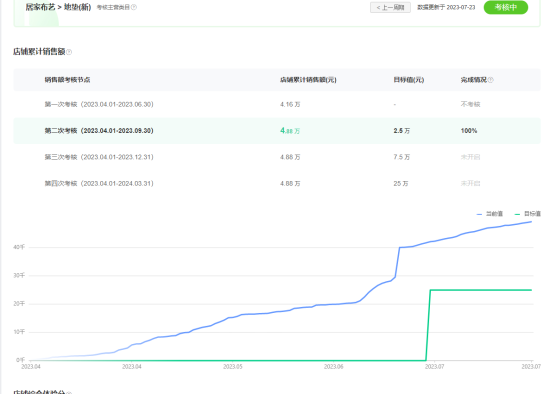Click 销售额考核节点 column header
This screenshot has width=550, height=394.
pyautogui.click(x=67, y=80)
